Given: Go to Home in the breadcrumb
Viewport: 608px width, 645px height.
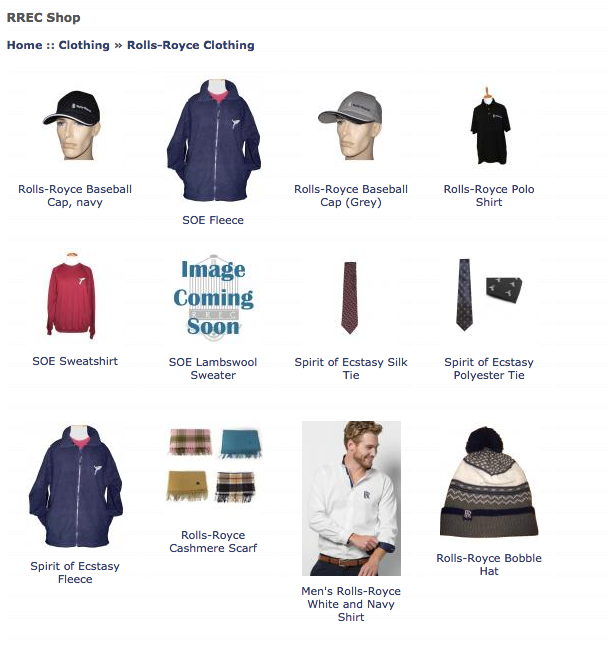Looking at the screenshot, I should point(25,45).
